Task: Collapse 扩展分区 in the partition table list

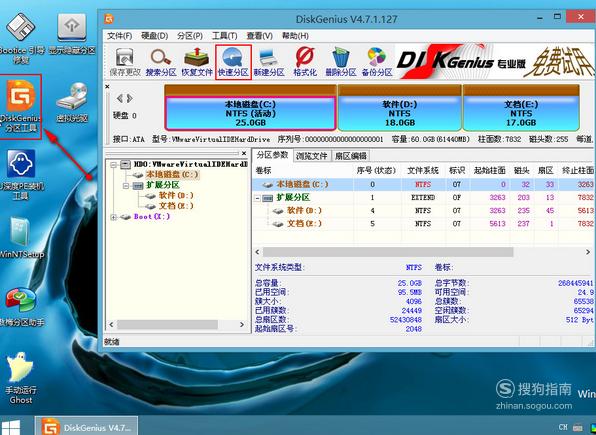Action: coord(258,198)
